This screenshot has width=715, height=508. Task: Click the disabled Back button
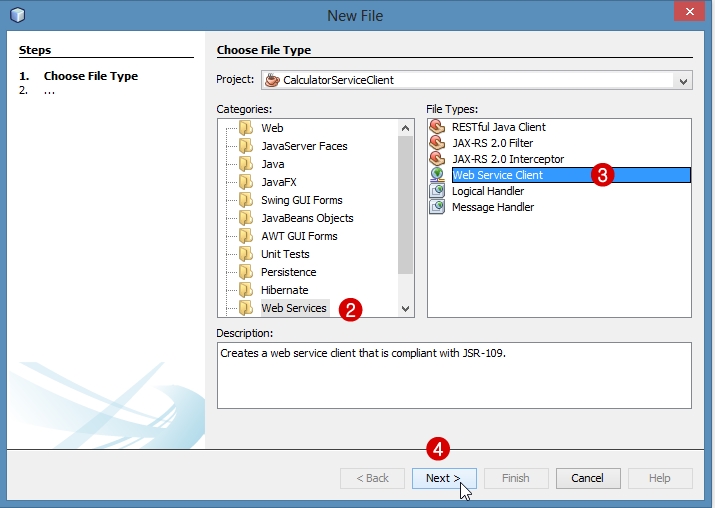372,478
